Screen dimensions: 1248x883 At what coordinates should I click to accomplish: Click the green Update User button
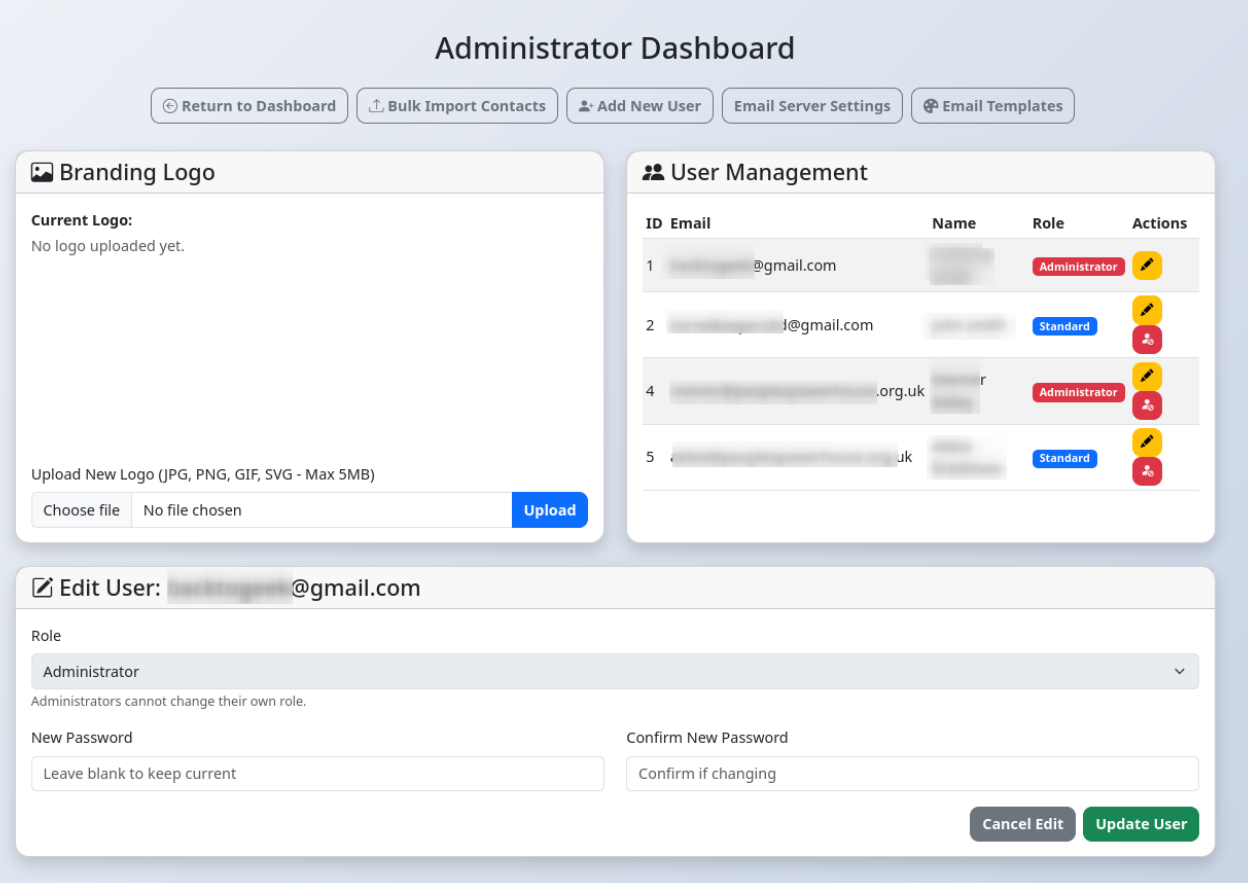[x=1140, y=824]
